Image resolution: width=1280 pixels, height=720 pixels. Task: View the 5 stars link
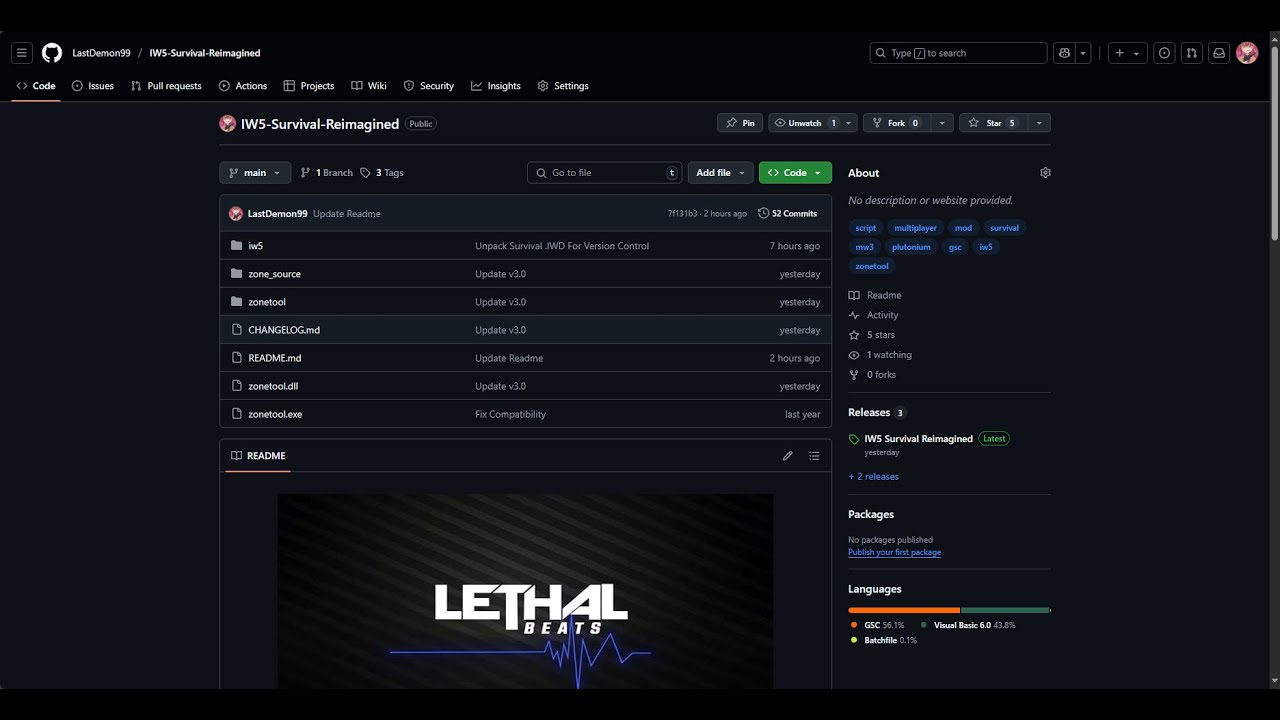coord(872,335)
